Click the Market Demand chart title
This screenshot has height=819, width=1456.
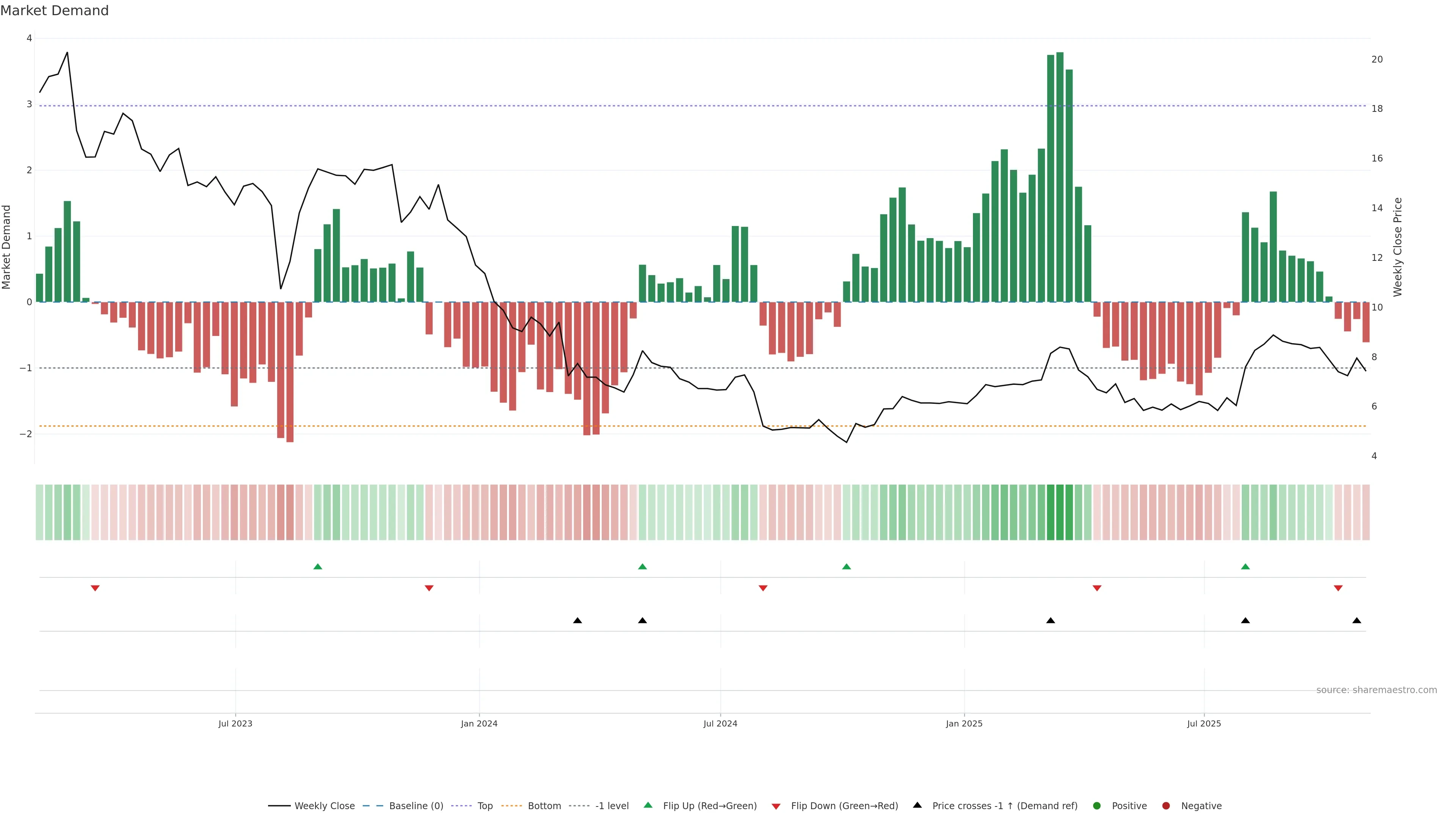tap(54, 11)
